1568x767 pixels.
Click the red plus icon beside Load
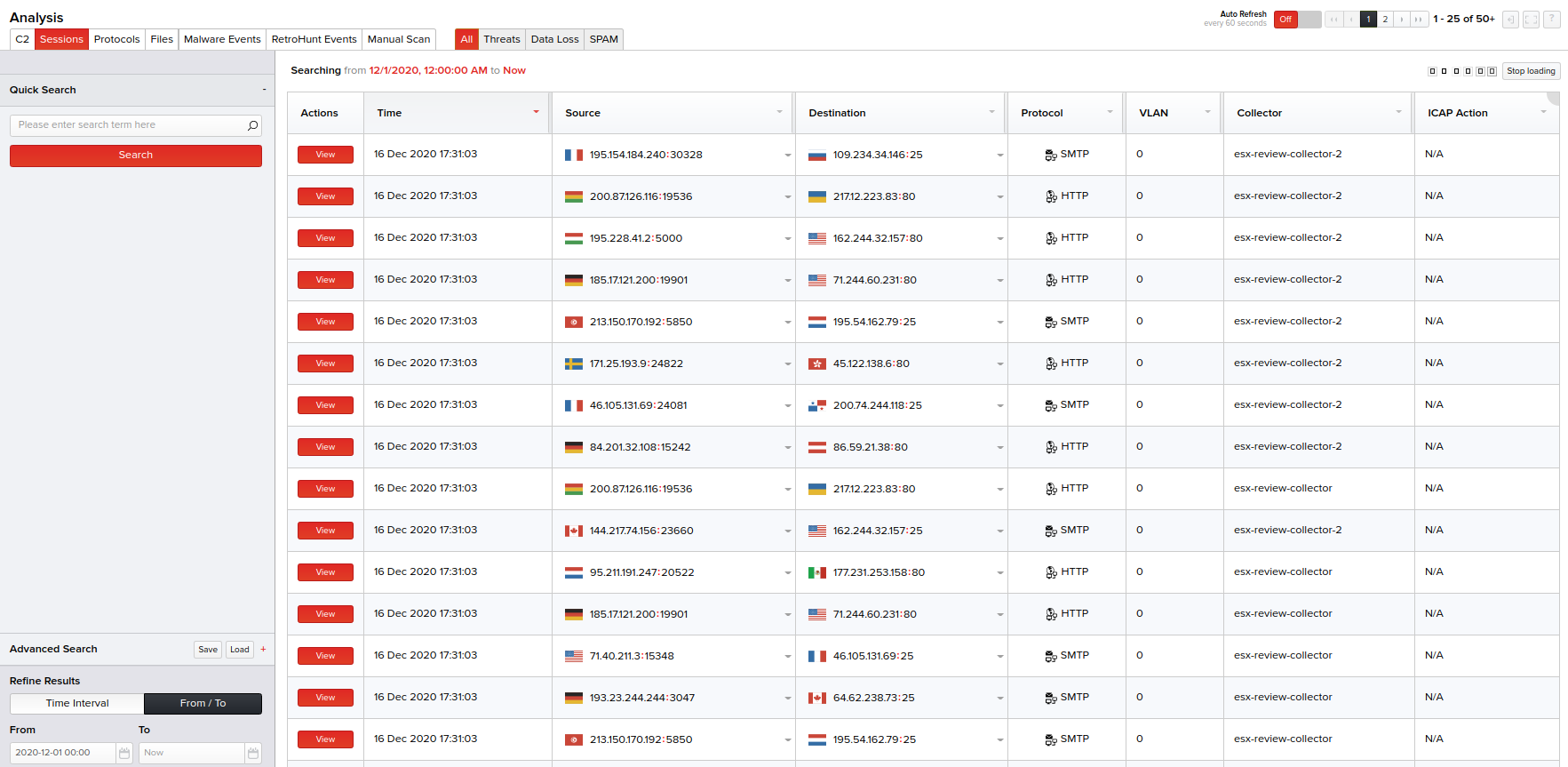(x=263, y=650)
